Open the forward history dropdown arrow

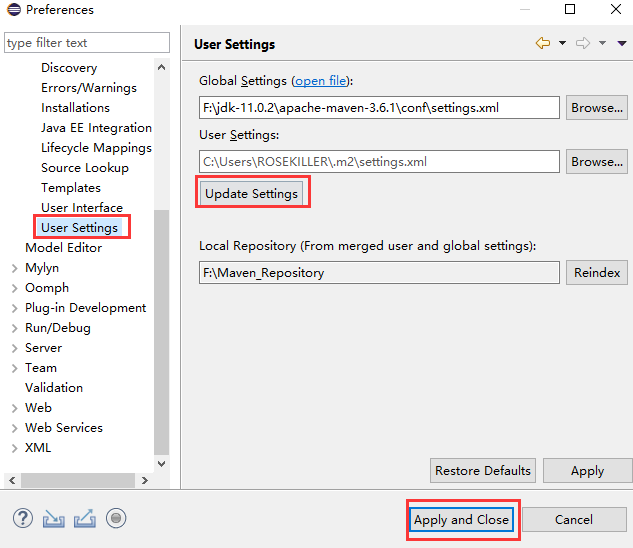pos(602,43)
